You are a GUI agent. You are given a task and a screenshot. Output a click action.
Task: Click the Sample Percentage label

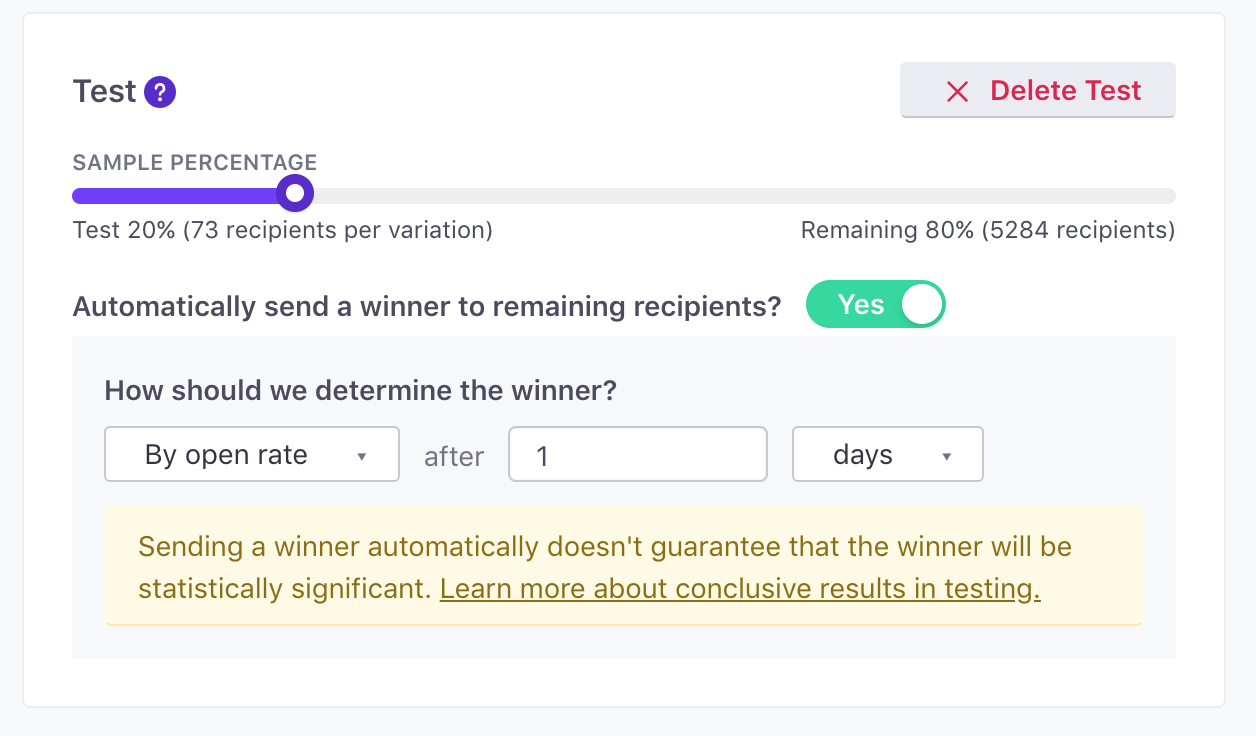[x=195, y=162]
